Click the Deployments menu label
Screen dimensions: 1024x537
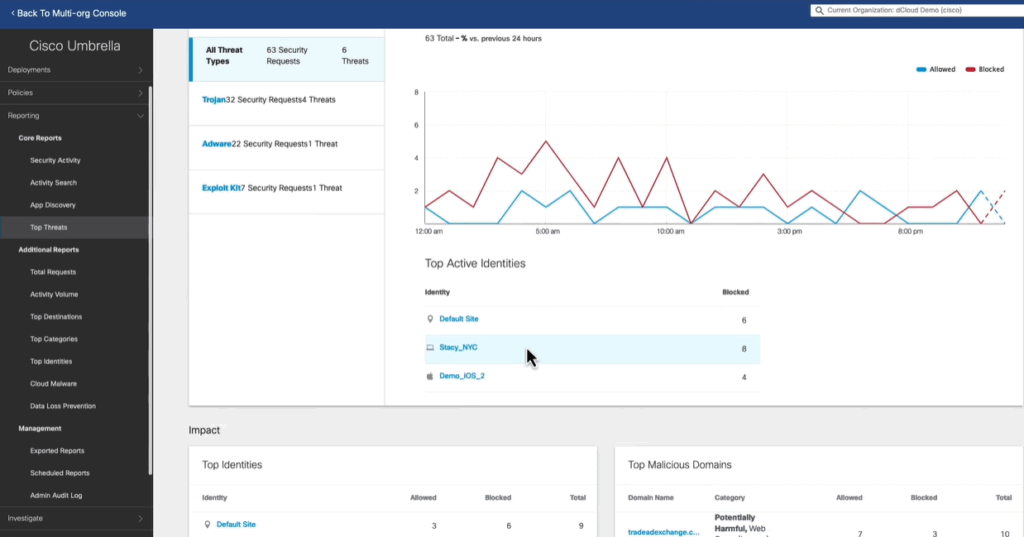click(29, 70)
